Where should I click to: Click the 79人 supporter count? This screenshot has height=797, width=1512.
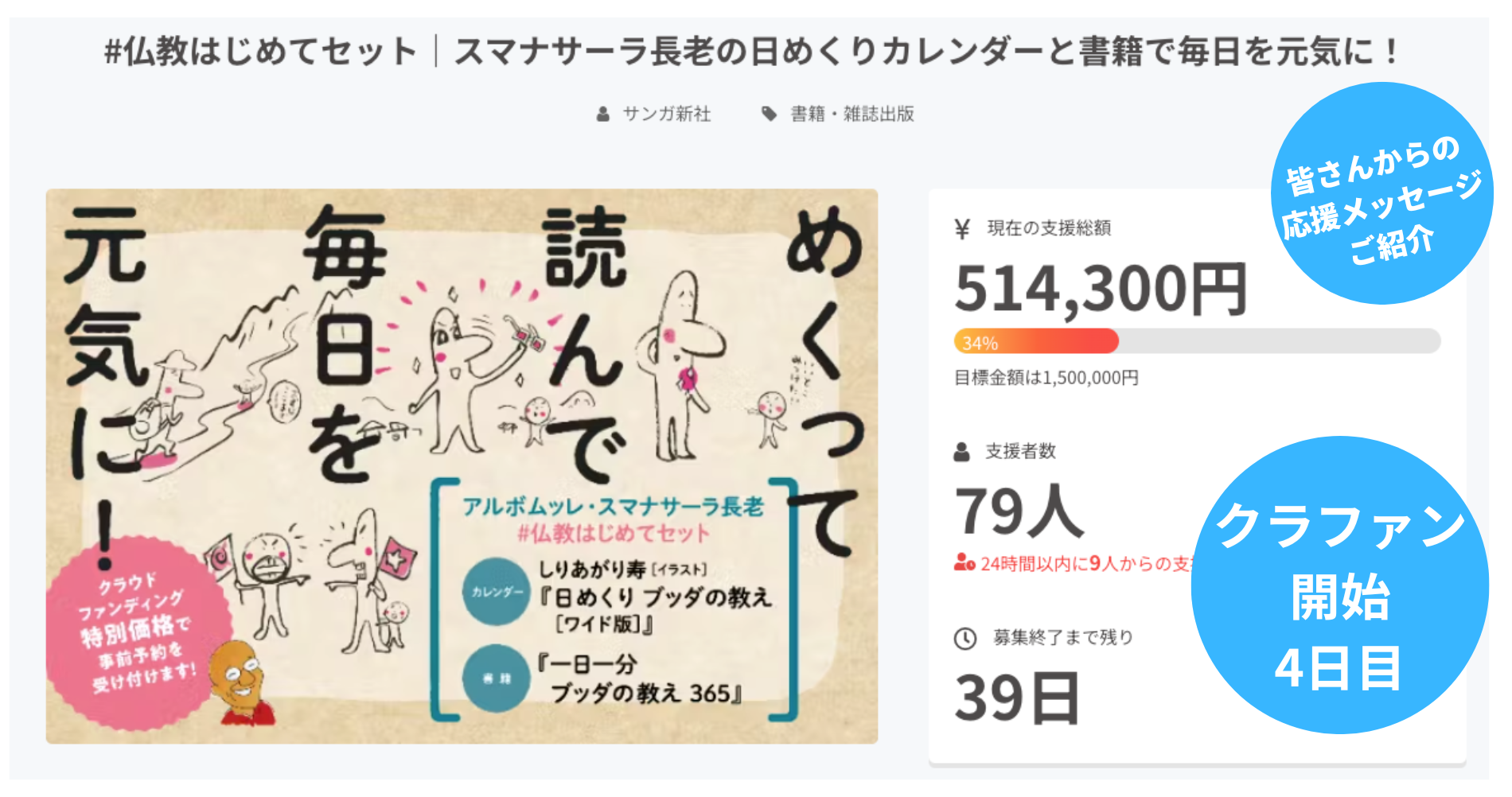(x=1019, y=511)
